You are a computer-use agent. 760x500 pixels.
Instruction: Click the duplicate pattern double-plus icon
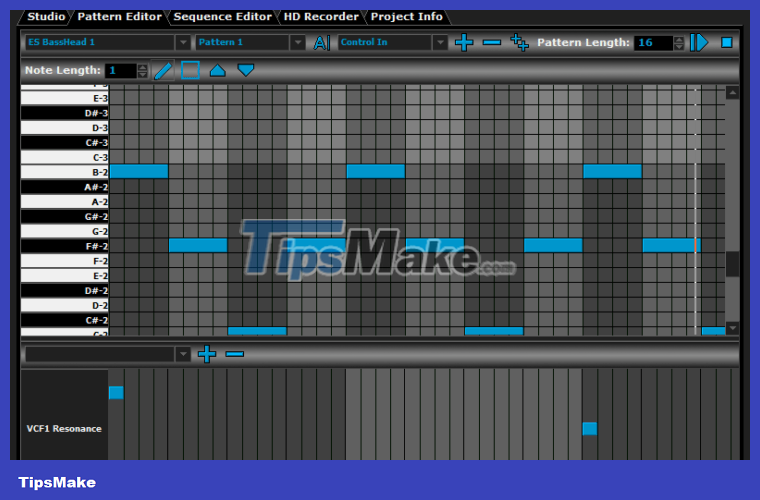[519, 43]
